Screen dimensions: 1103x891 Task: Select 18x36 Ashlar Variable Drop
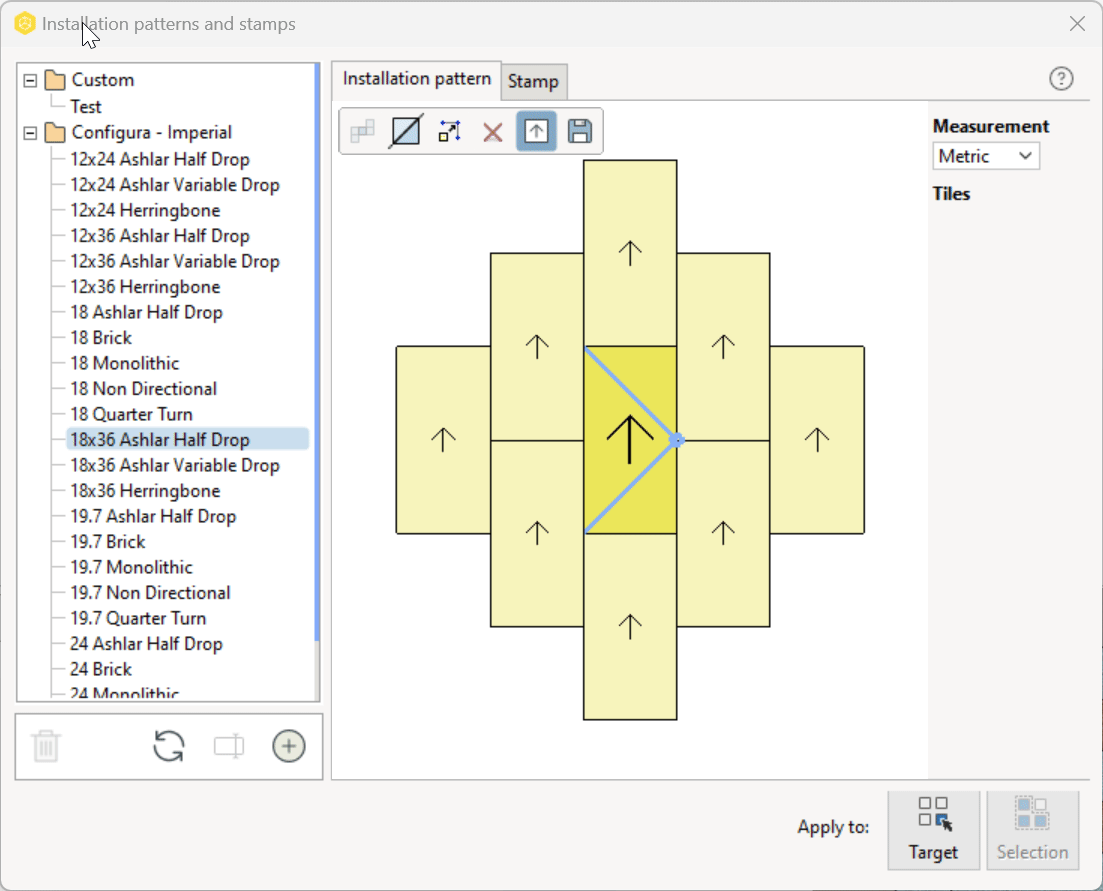pos(174,465)
